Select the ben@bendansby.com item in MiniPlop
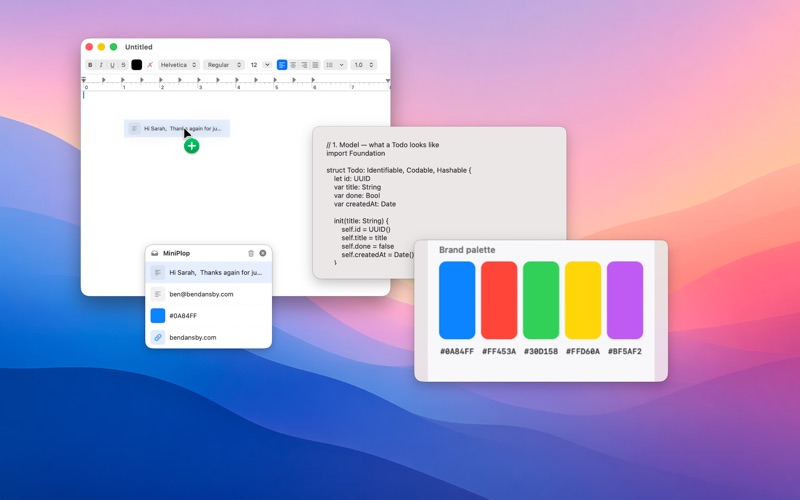This screenshot has height=500, width=800. pos(209,294)
